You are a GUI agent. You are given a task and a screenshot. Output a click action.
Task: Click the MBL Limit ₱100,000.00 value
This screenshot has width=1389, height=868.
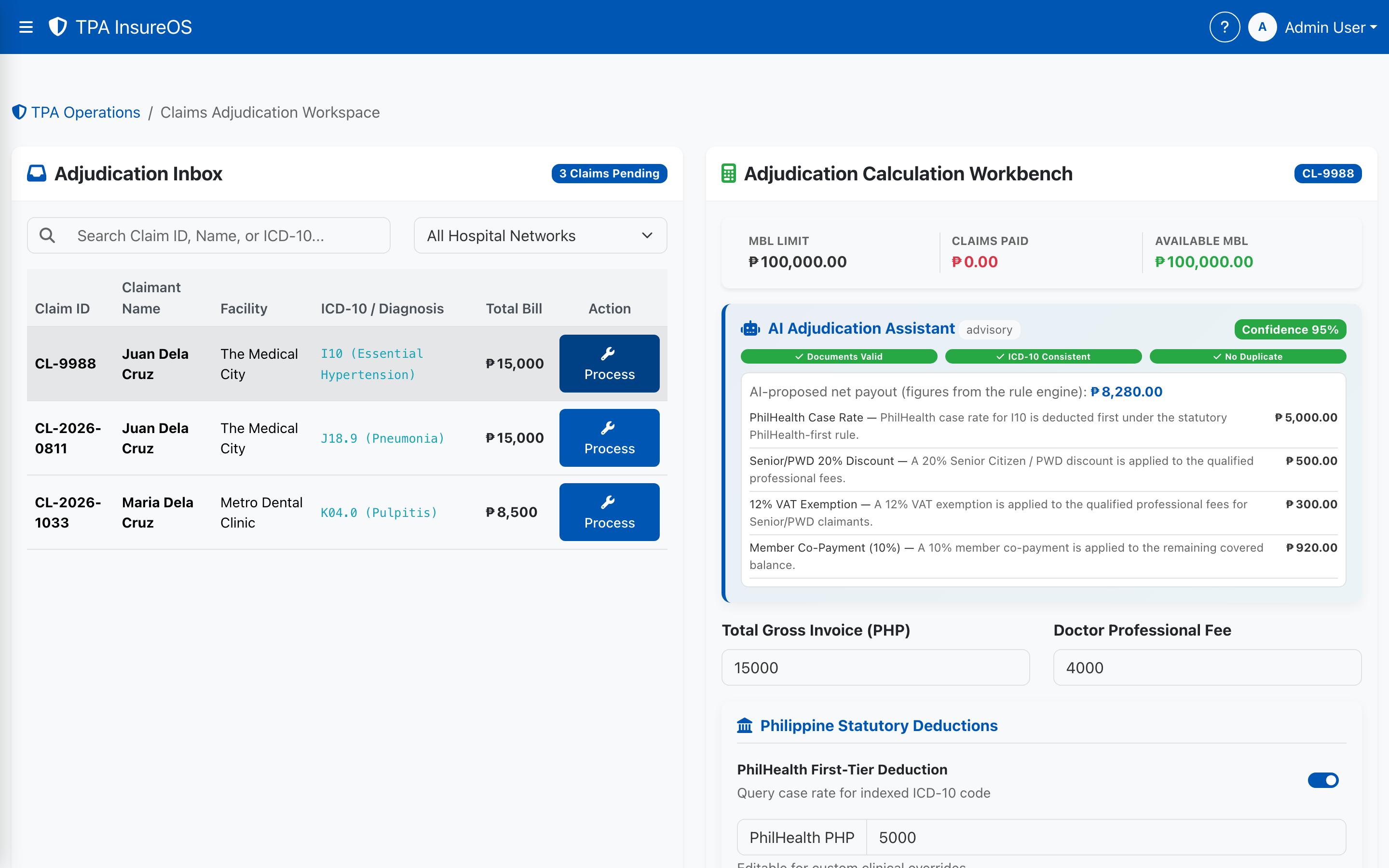click(797, 262)
